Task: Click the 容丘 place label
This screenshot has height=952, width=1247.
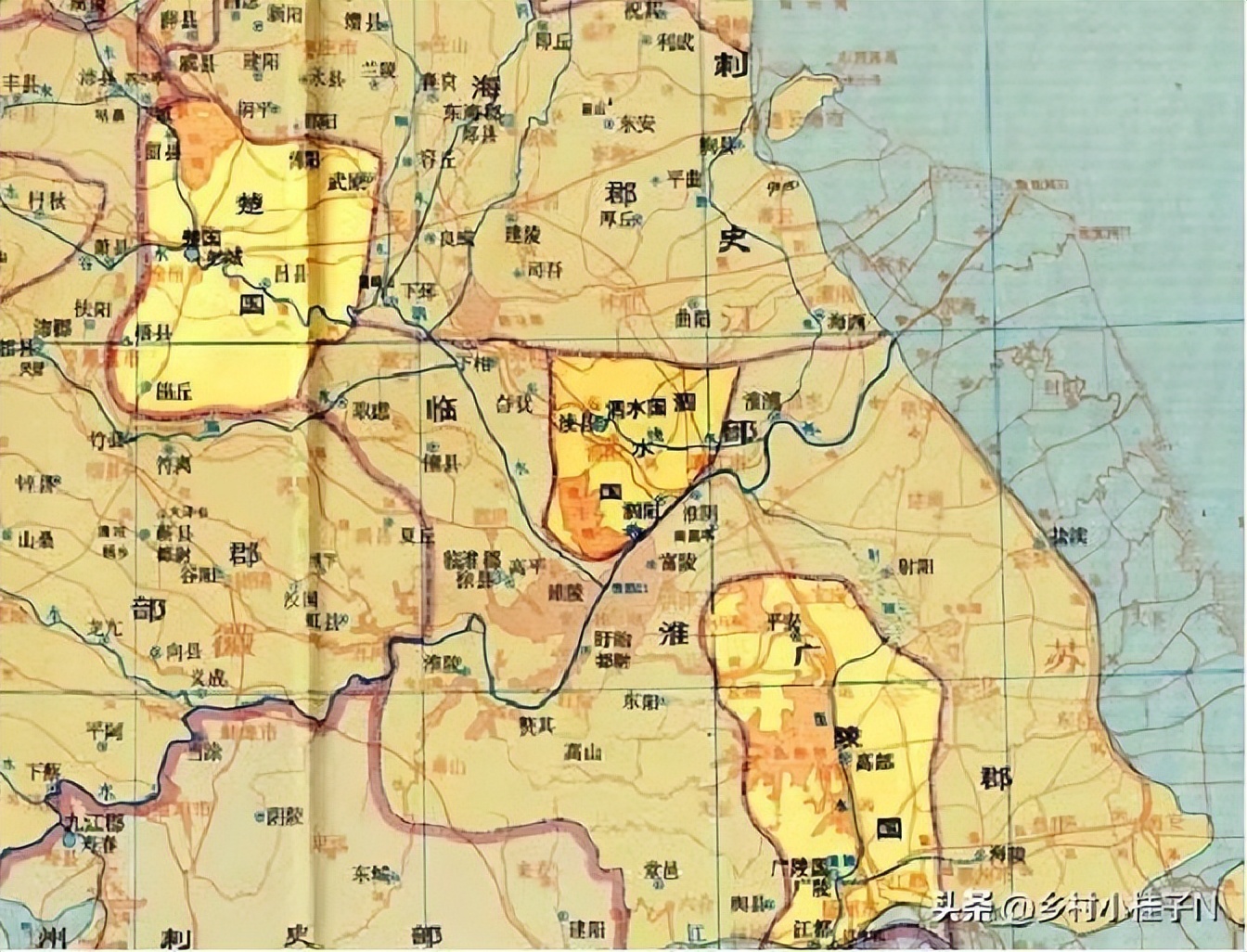Action: pyautogui.click(x=437, y=158)
